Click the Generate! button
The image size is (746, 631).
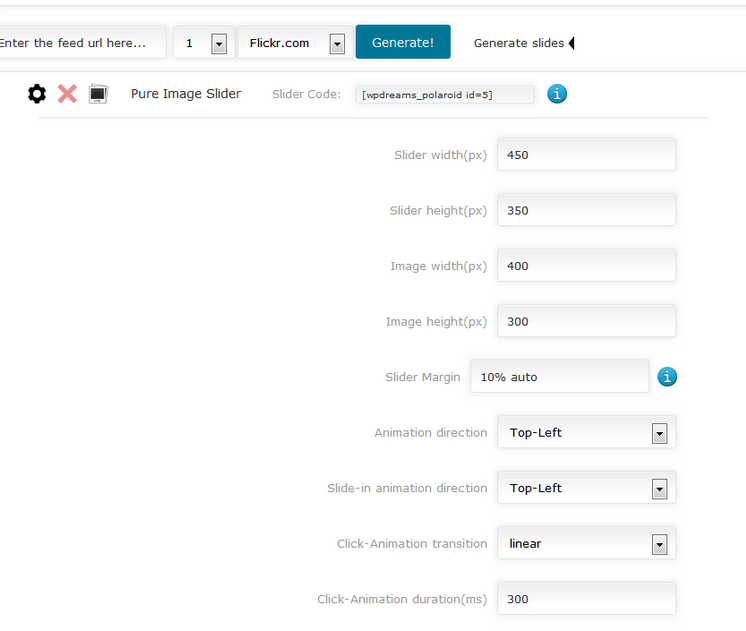403,42
